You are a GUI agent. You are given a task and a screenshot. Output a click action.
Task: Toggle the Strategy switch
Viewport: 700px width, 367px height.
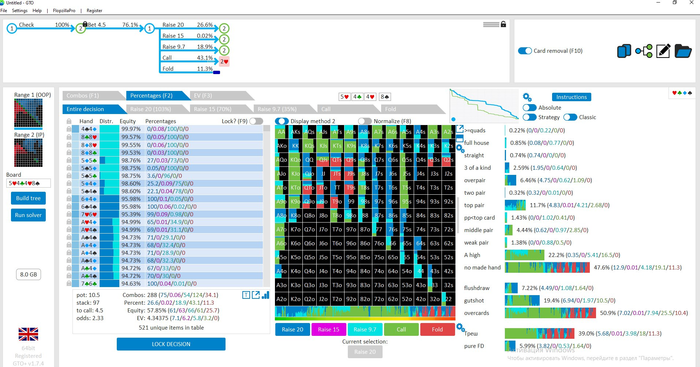coord(529,117)
